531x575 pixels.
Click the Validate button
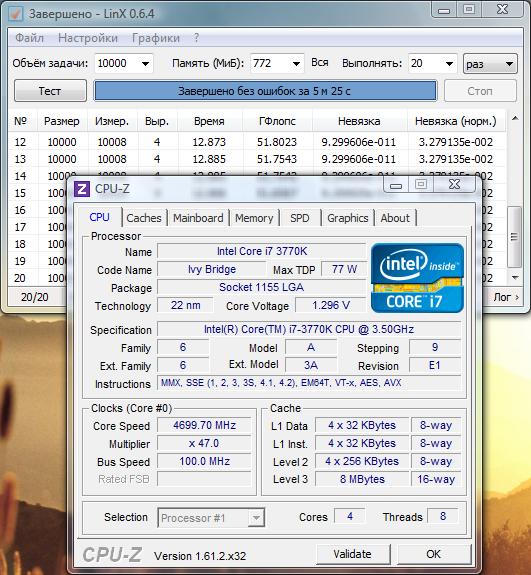tap(352, 554)
